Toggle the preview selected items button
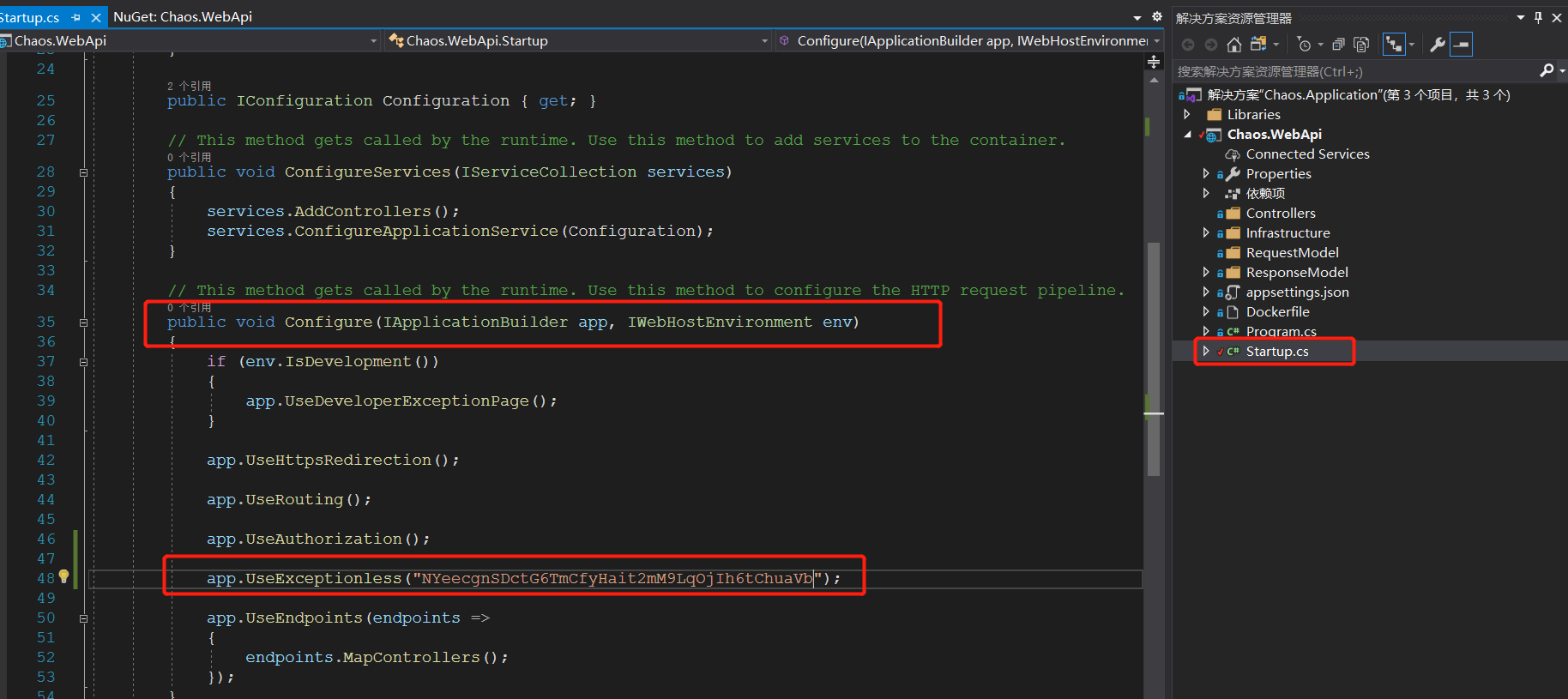1568x699 pixels. tap(1461, 45)
